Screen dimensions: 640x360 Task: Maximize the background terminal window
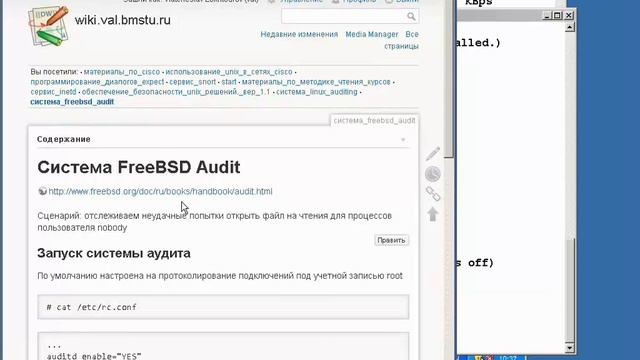tap(557, 16)
